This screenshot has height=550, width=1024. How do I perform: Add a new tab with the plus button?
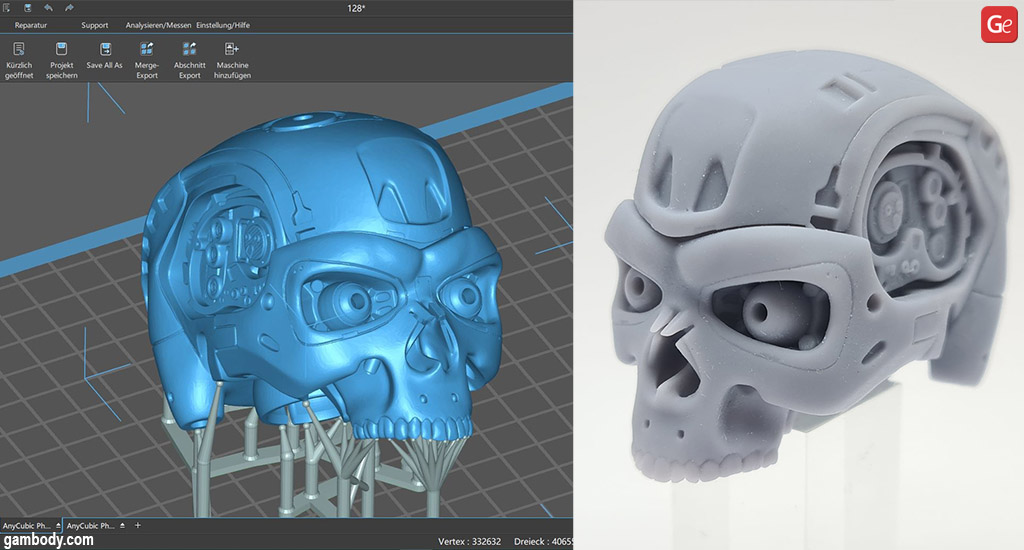click(138, 525)
